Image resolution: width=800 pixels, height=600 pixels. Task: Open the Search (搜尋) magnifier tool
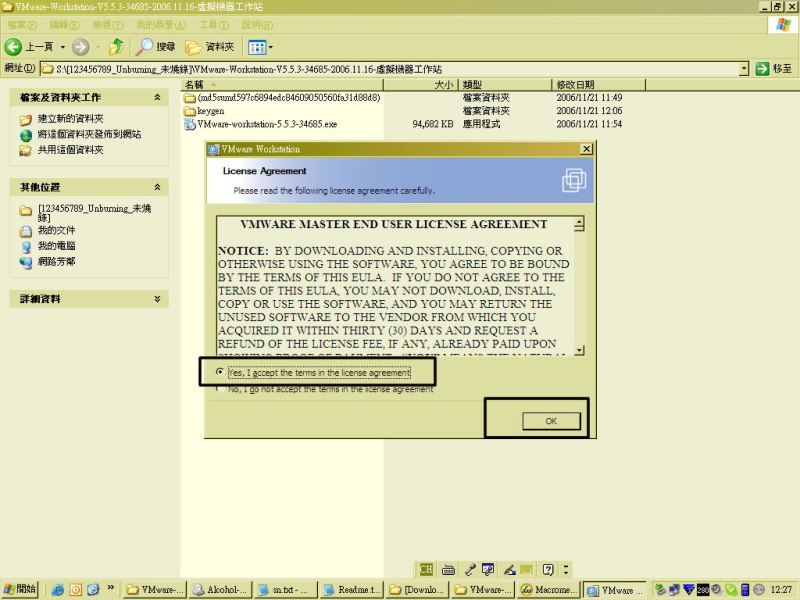[x=155, y=47]
